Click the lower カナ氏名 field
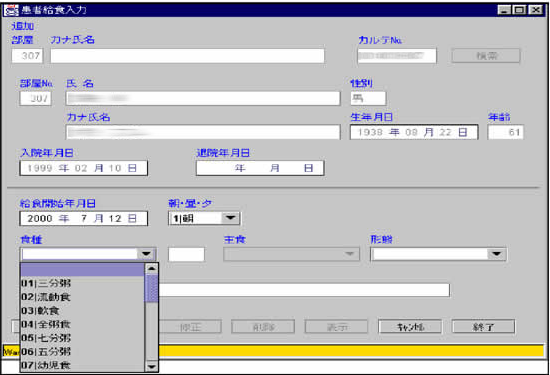The image size is (550, 375). click(x=203, y=132)
